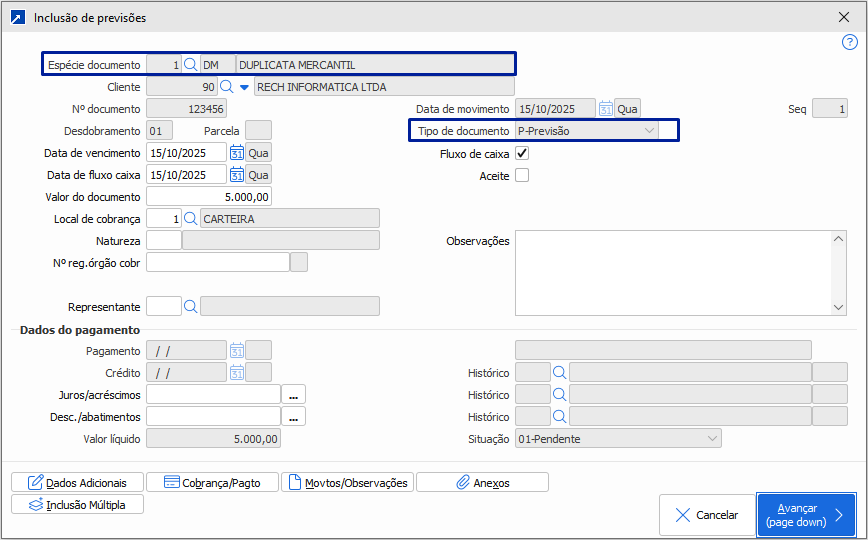Open search lookup for Representante
Image resolution: width=868 pixels, height=540 pixels.
(x=190, y=306)
